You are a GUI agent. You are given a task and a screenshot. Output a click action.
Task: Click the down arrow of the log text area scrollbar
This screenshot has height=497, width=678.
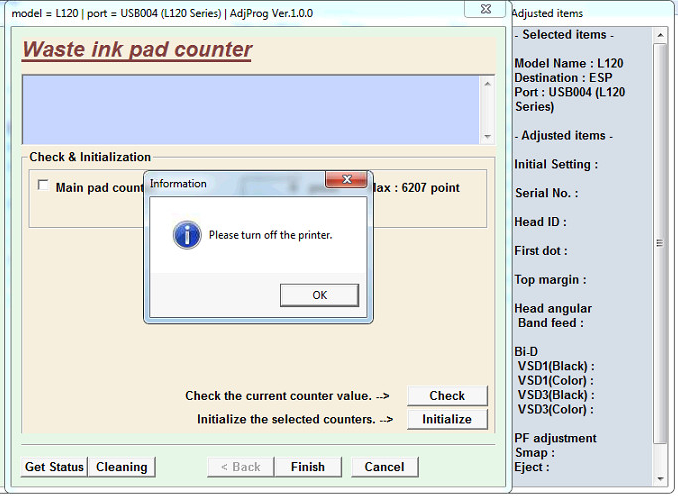[x=487, y=137]
